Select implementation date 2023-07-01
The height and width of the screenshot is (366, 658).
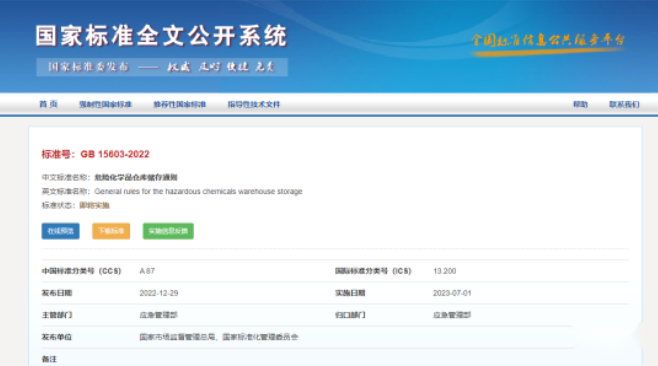(452, 293)
